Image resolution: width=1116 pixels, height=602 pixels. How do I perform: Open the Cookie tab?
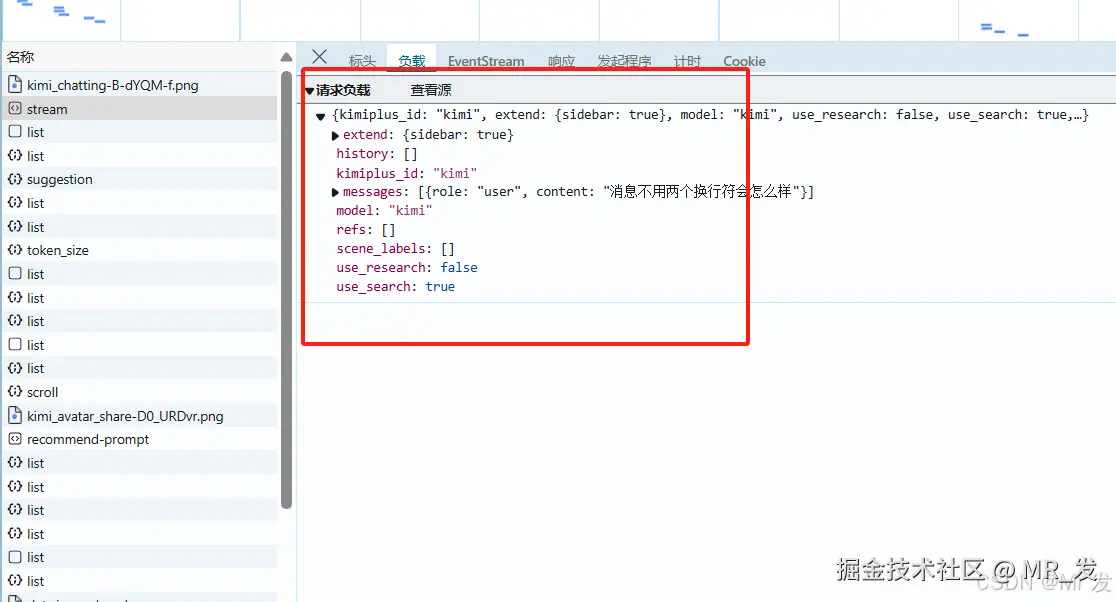click(744, 61)
